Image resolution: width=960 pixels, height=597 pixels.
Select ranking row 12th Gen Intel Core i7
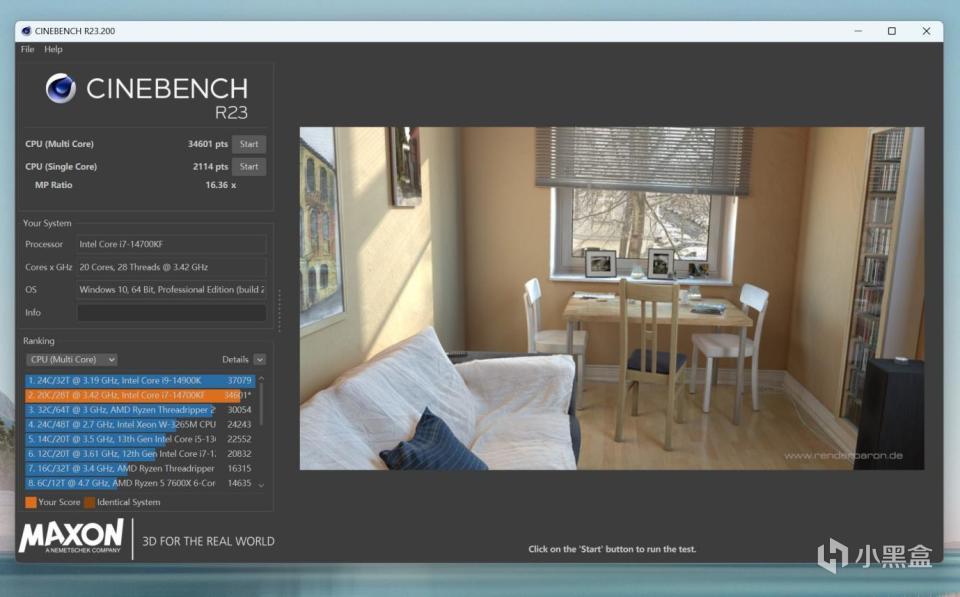[x=140, y=454]
